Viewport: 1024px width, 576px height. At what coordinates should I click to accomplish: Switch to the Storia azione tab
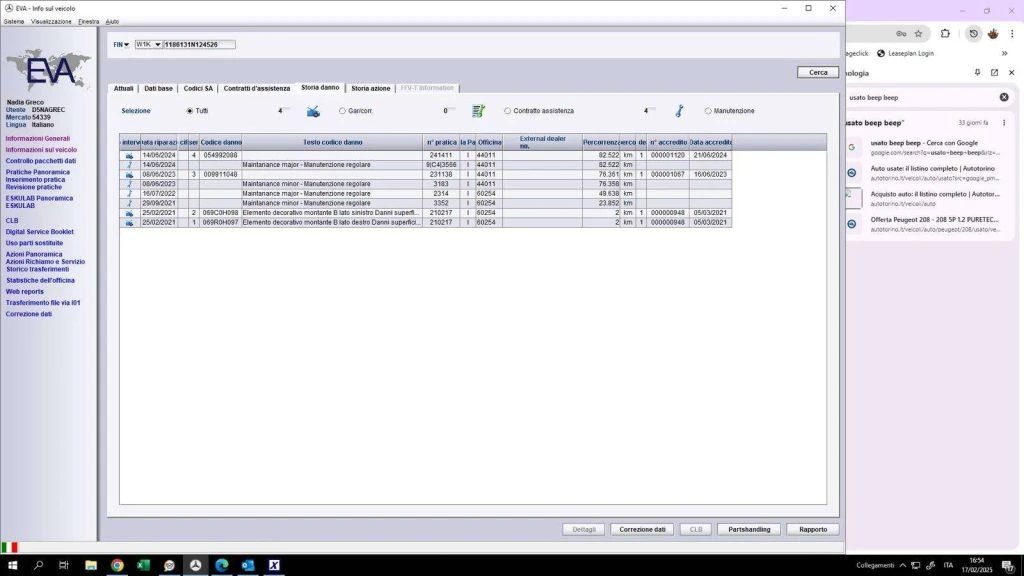coord(370,88)
